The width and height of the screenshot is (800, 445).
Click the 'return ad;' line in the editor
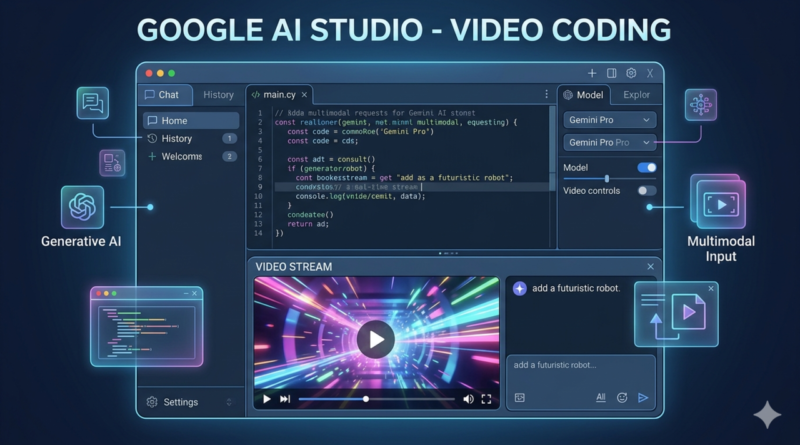pos(308,224)
